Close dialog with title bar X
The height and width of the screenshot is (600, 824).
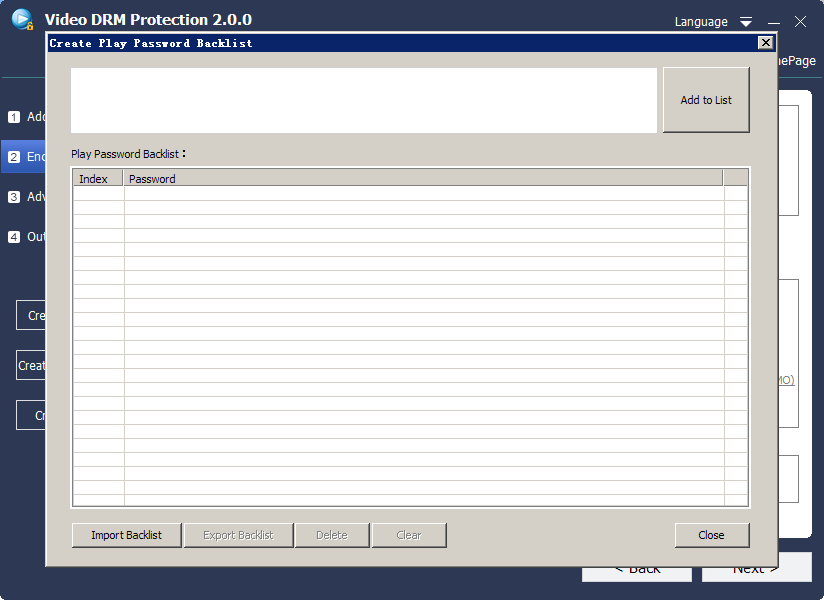[766, 43]
